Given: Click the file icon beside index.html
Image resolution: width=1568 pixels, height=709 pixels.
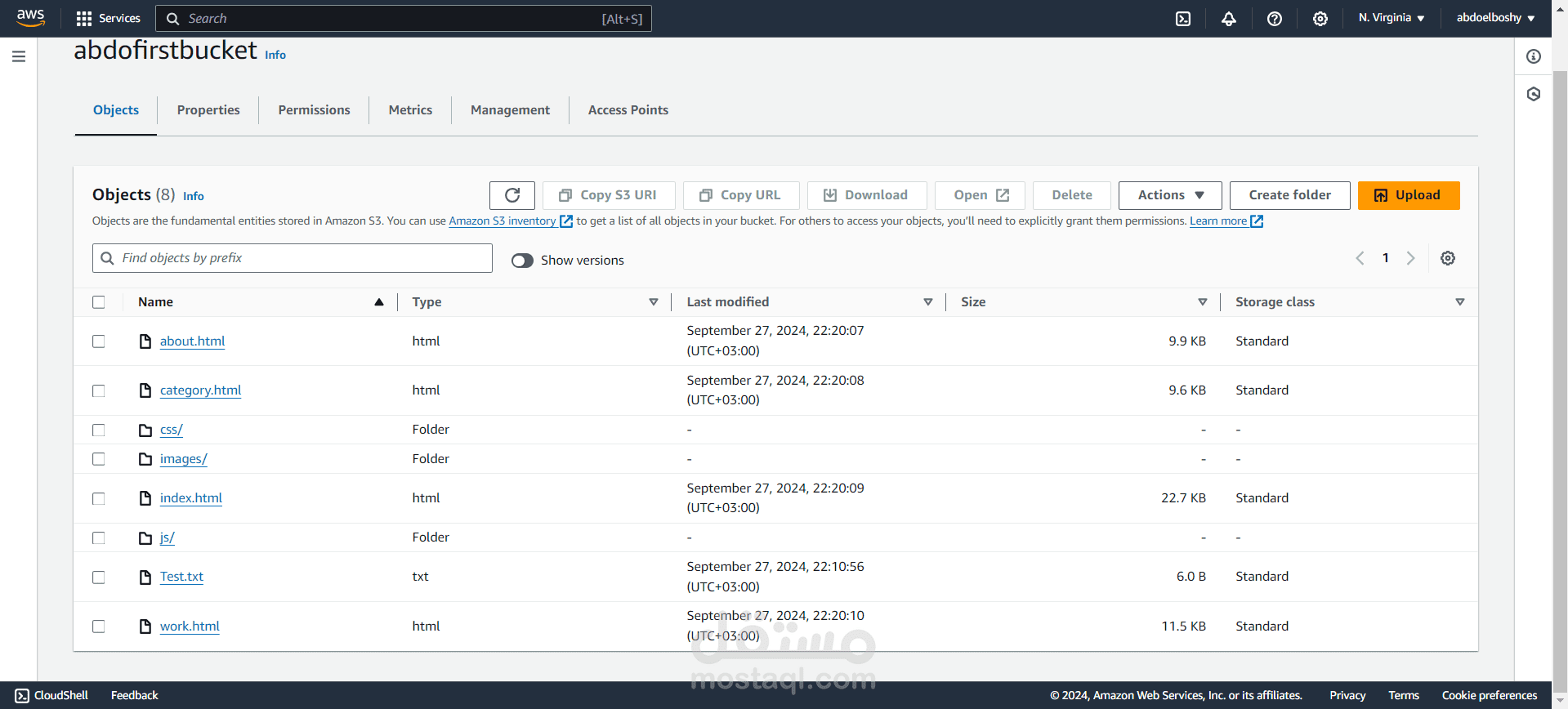Looking at the screenshot, I should [x=145, y=498].
